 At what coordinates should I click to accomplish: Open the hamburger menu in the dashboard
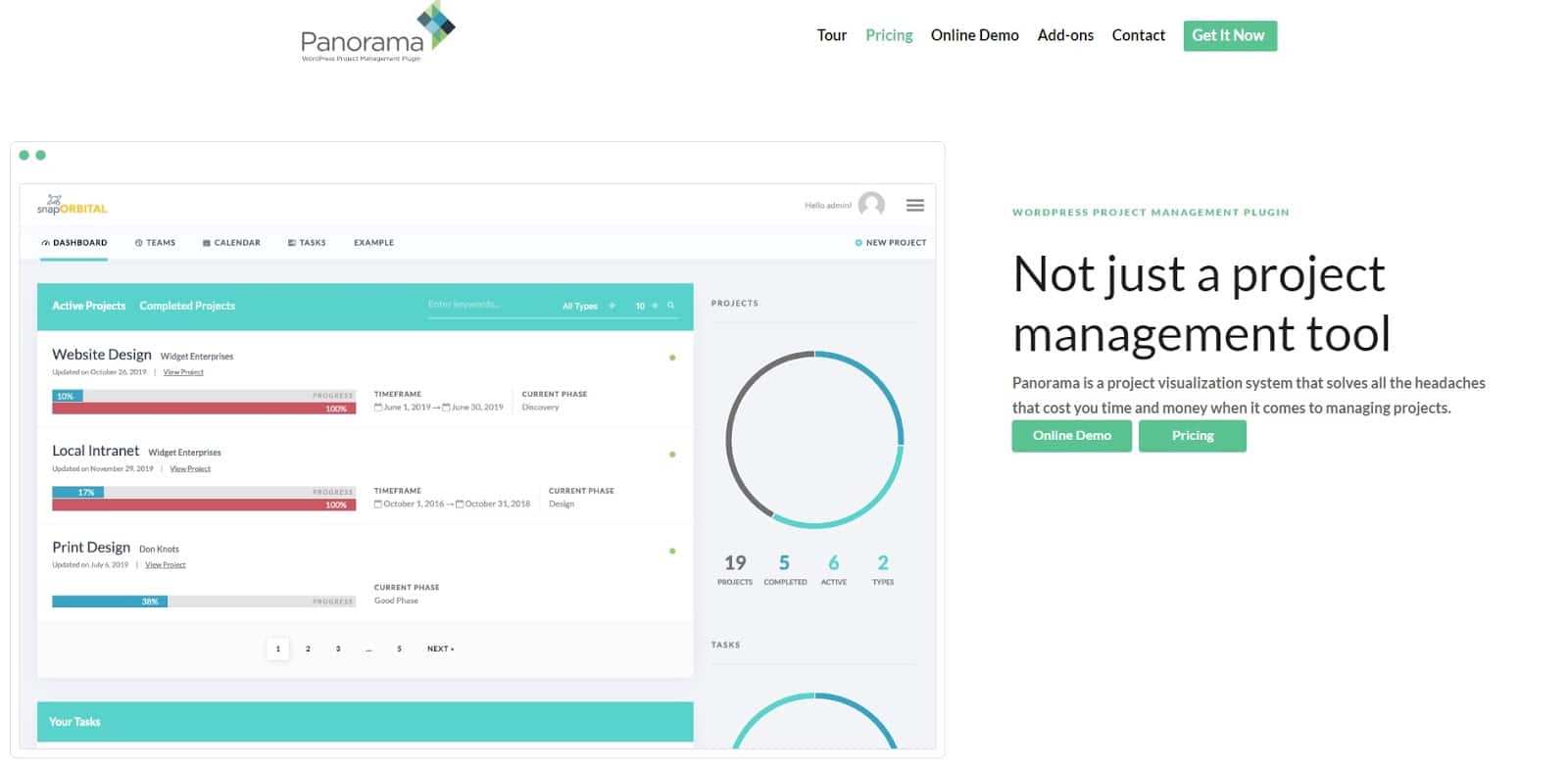pyautogui.click(x=914, y=206)
